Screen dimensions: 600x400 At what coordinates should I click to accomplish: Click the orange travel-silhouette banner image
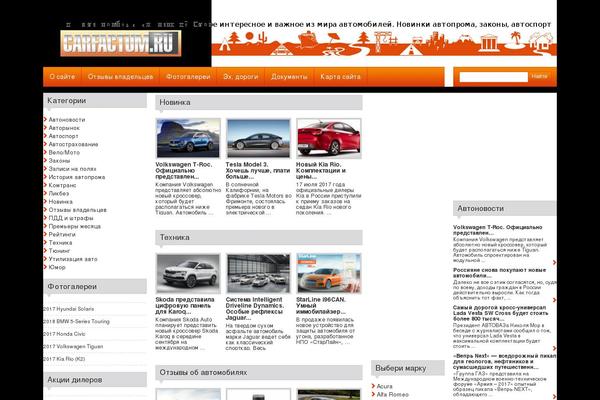click(x=384, y=44)
